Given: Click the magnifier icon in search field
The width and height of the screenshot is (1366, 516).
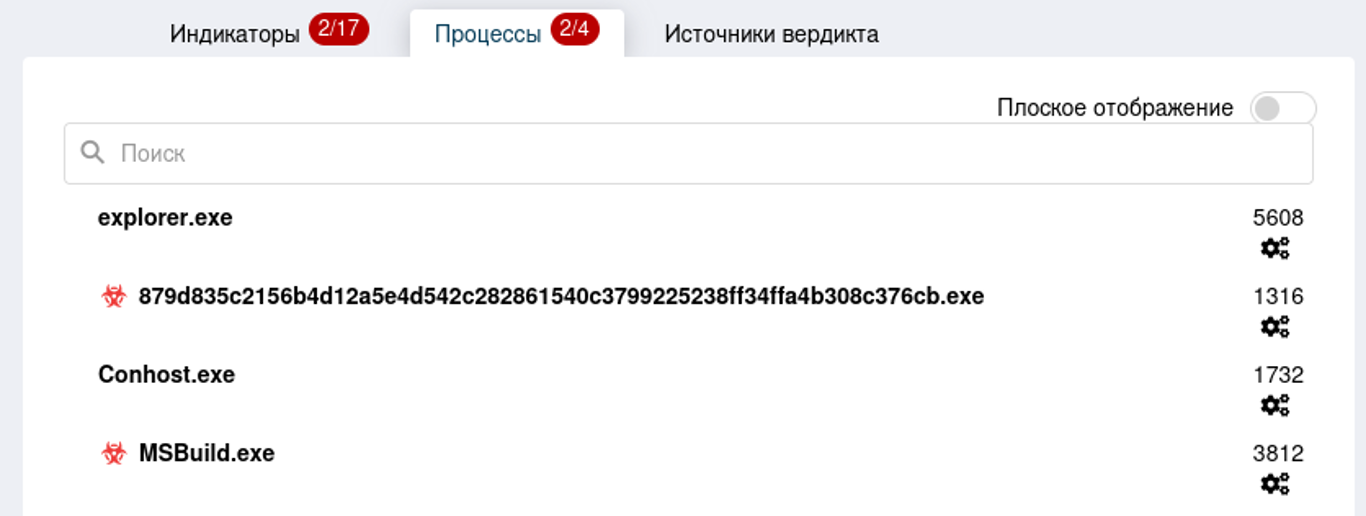Looking at the screenshot, I should tap(93, 153).
